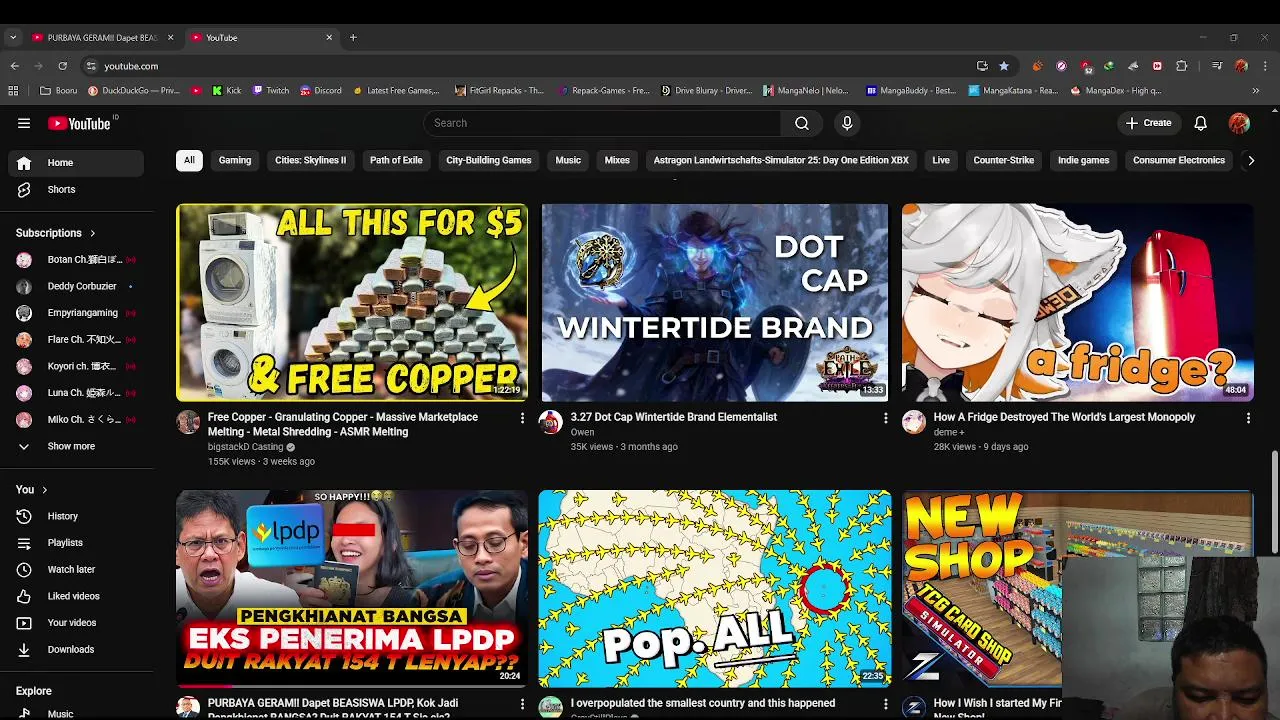Select the Music filter chip
Viewport: 1280px width, 720px height.
click(568, 160)
